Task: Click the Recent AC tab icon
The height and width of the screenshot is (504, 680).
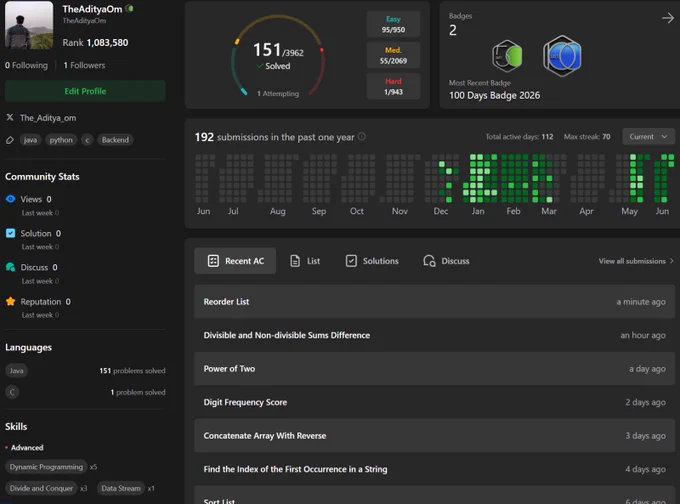Action: 213,261
